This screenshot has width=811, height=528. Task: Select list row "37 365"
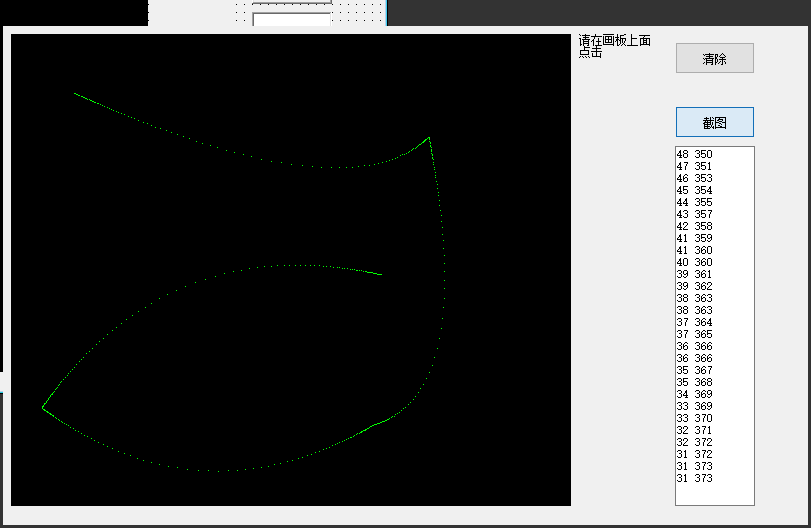[x=714, y=334]
